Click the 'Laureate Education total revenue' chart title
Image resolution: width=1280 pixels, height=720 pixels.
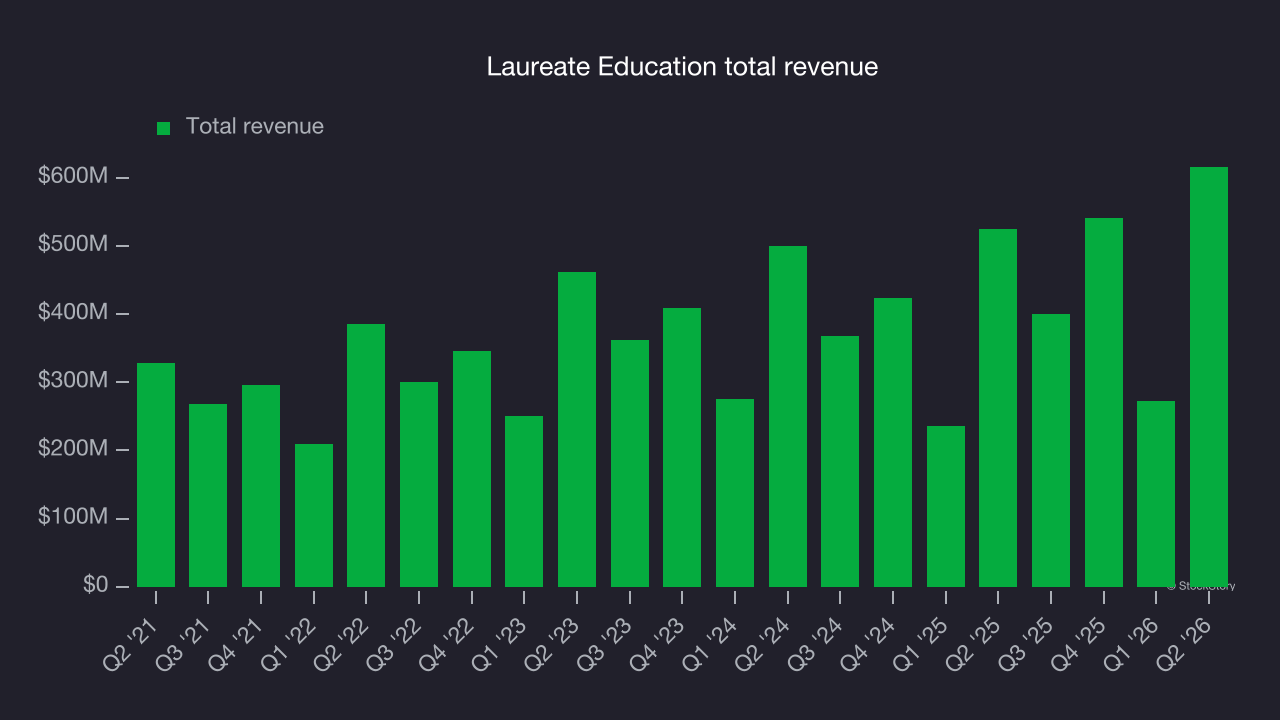[x=682, y=67]
